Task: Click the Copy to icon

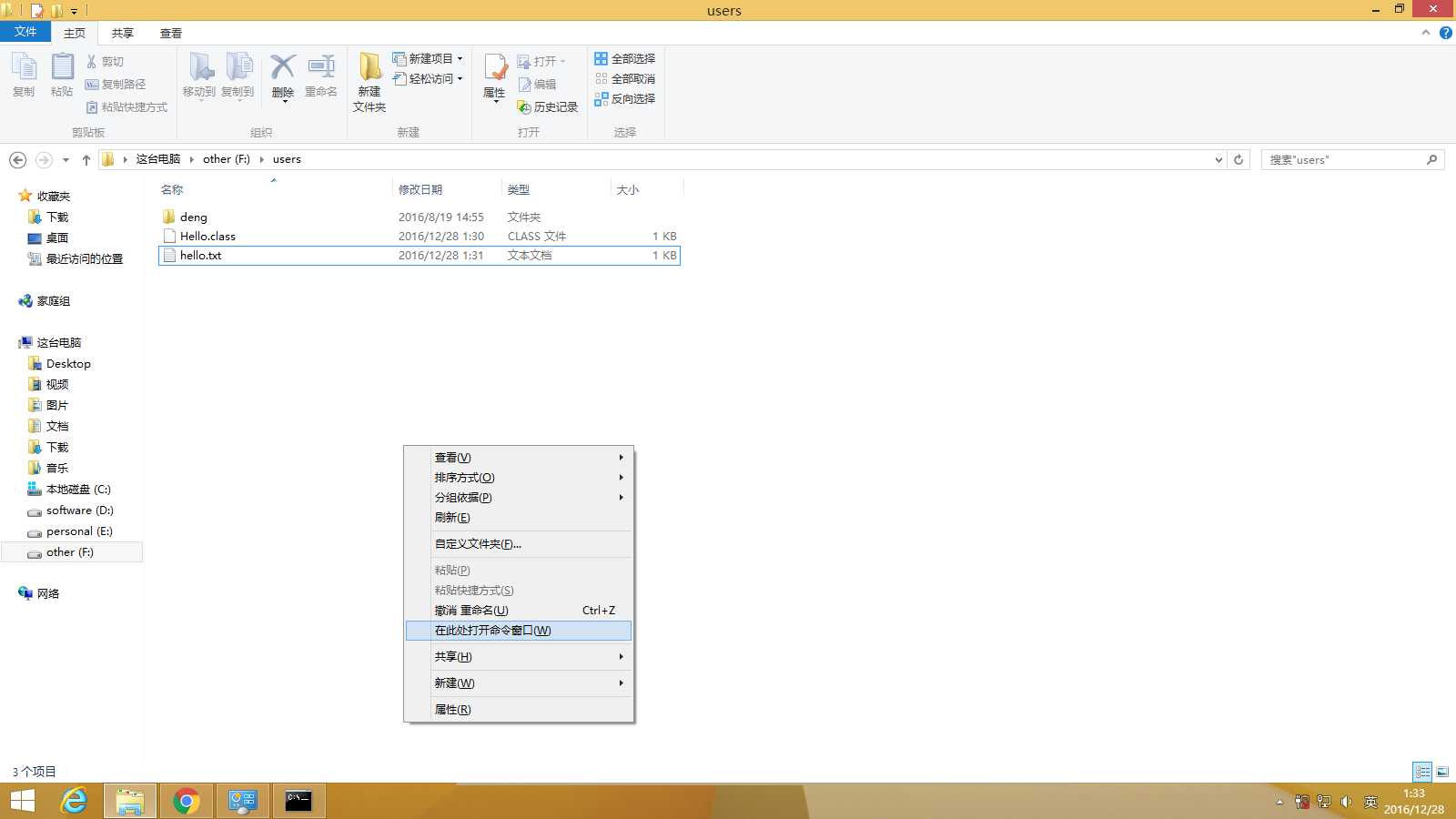Action: point(238,75)
